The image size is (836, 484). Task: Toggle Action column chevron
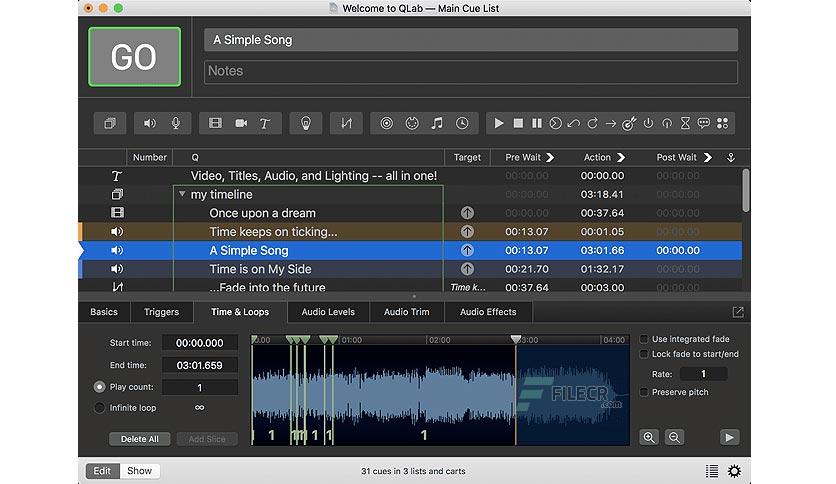click(x=621, y=158)
